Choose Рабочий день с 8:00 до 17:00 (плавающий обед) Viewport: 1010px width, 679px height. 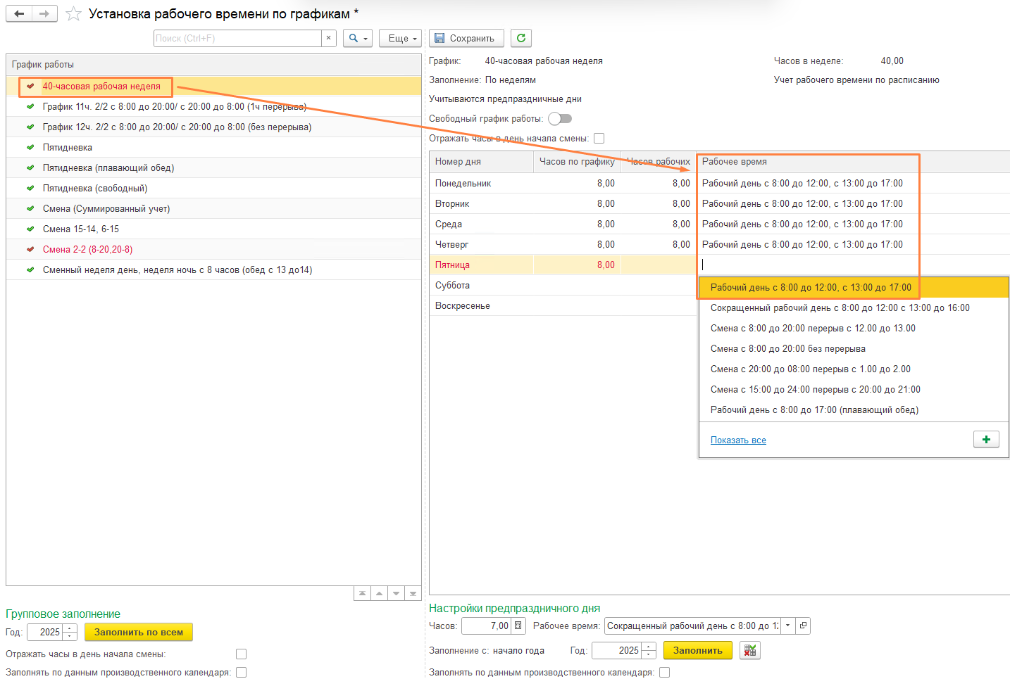tap(813, 410)
